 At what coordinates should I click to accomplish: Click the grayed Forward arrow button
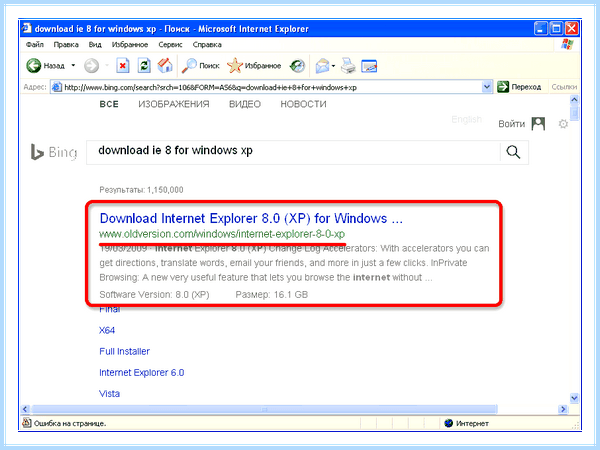(x=91, y=65)
